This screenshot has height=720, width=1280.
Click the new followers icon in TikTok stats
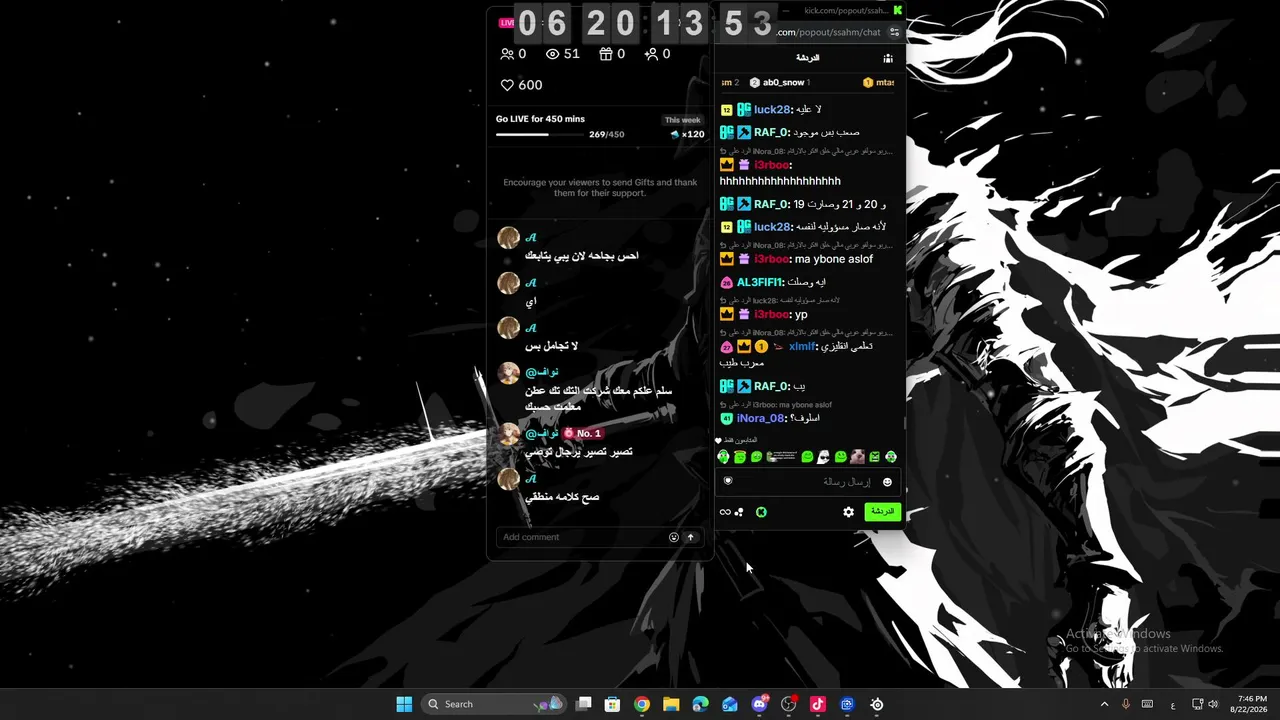(x=652, y=54)
